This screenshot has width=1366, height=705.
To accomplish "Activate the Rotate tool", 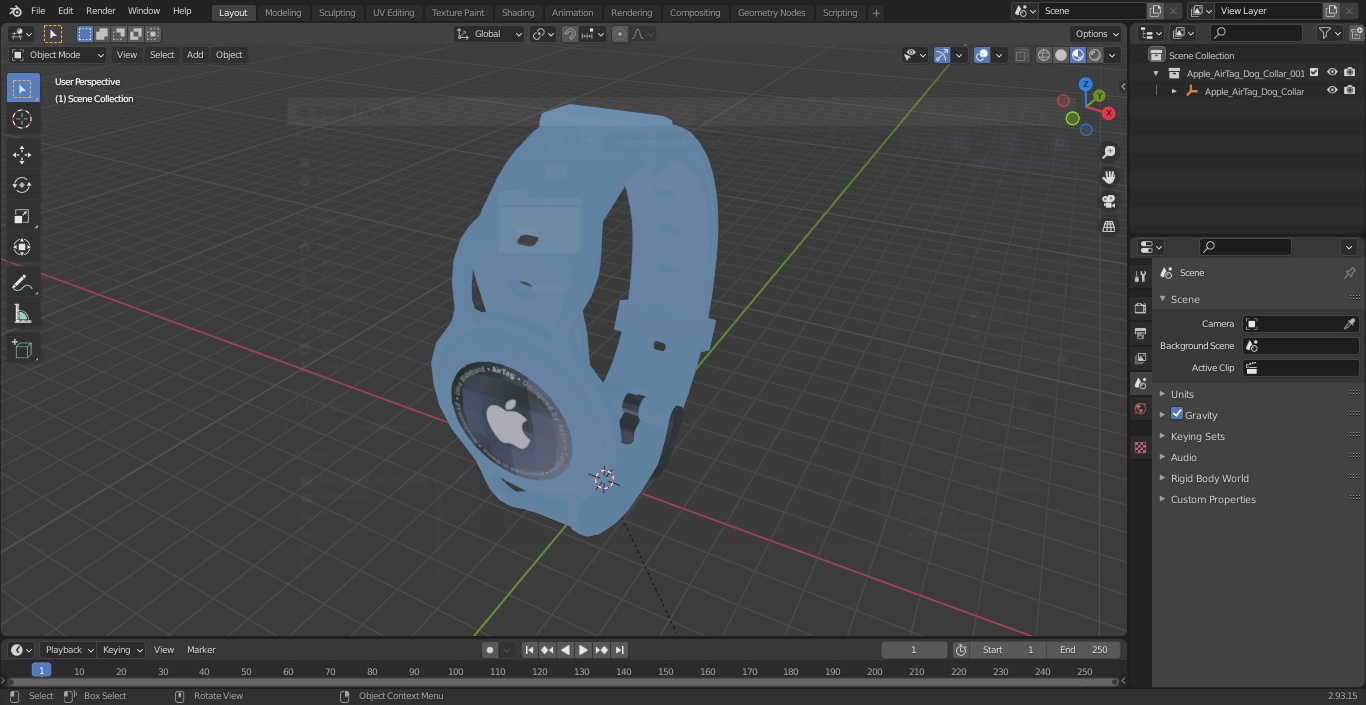I will pos(22,185).
